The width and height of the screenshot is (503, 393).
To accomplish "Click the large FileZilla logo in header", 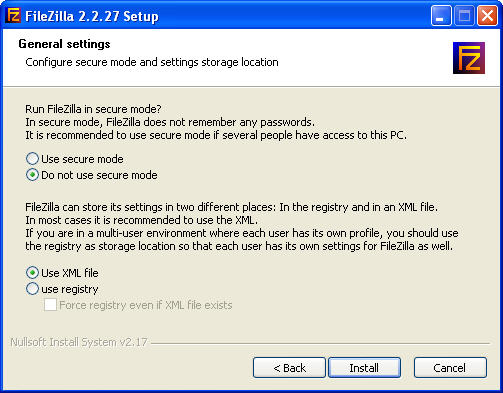I will (x=469, y=58).
